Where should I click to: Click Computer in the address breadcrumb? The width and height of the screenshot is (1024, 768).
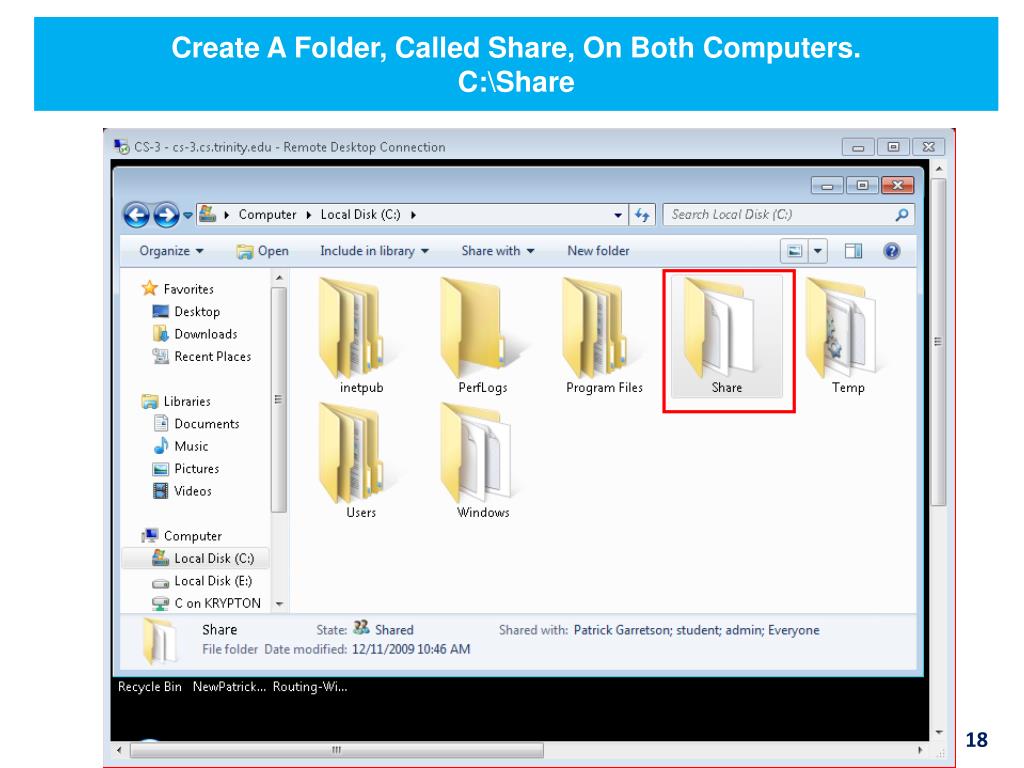click(267, 215)
